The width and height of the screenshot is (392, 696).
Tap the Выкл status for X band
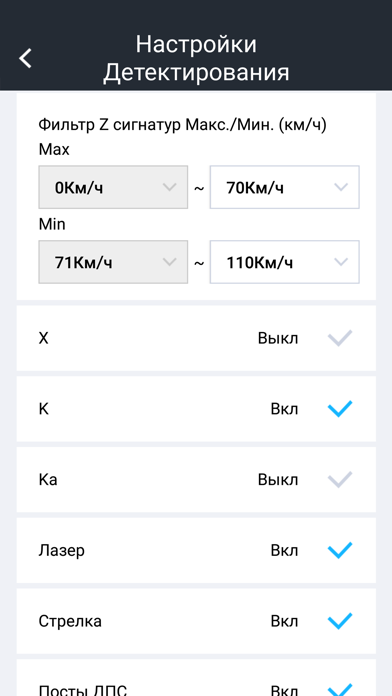(x=278, y=338)
